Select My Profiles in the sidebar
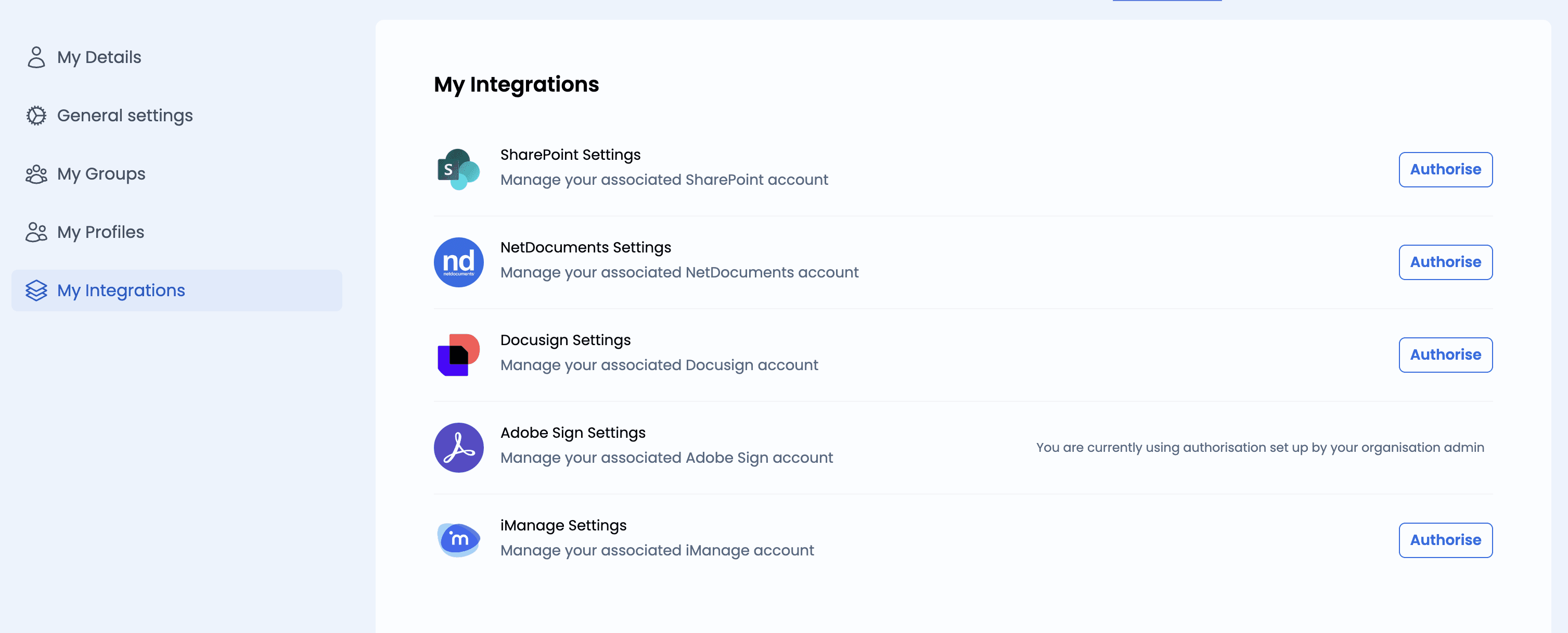Image resolution: width=1568 pixels, height=633 pixels. (100, 232)
